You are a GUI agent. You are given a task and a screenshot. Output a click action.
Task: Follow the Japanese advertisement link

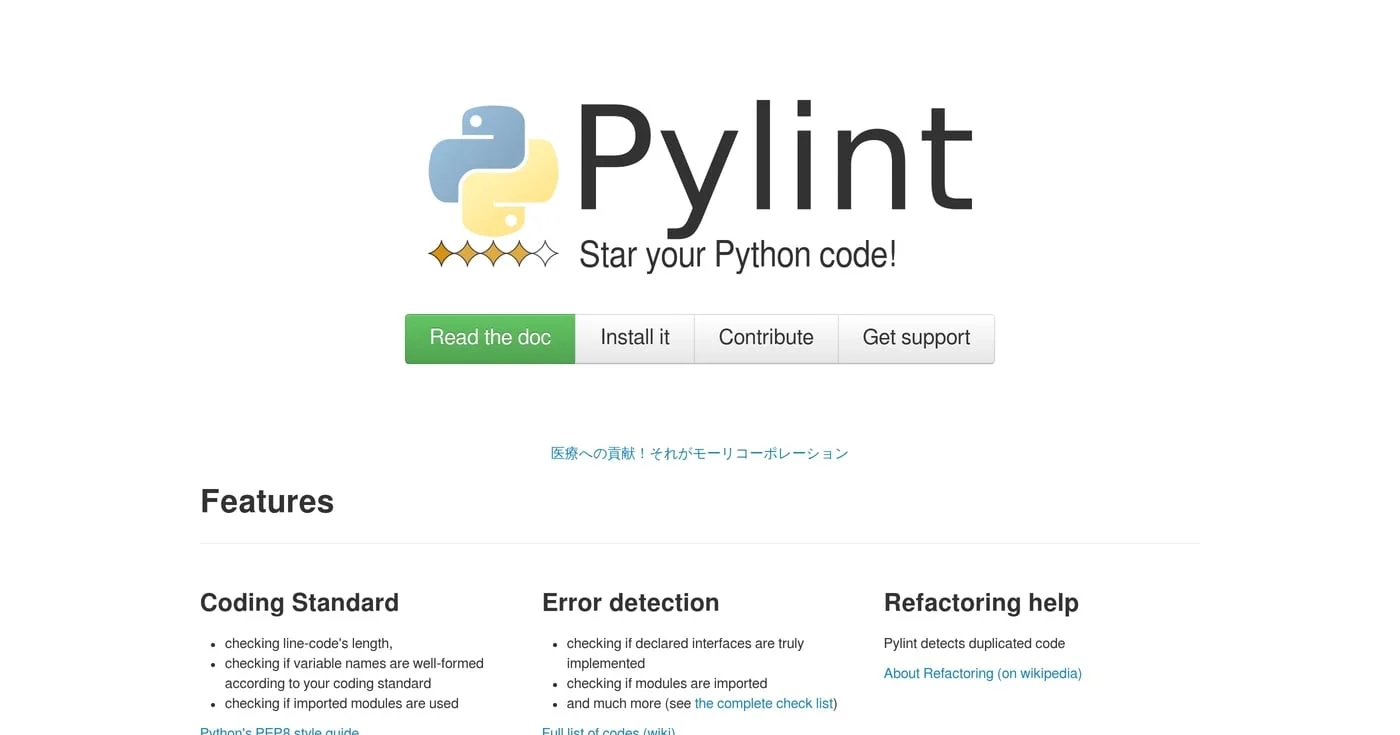coord(700,453)
